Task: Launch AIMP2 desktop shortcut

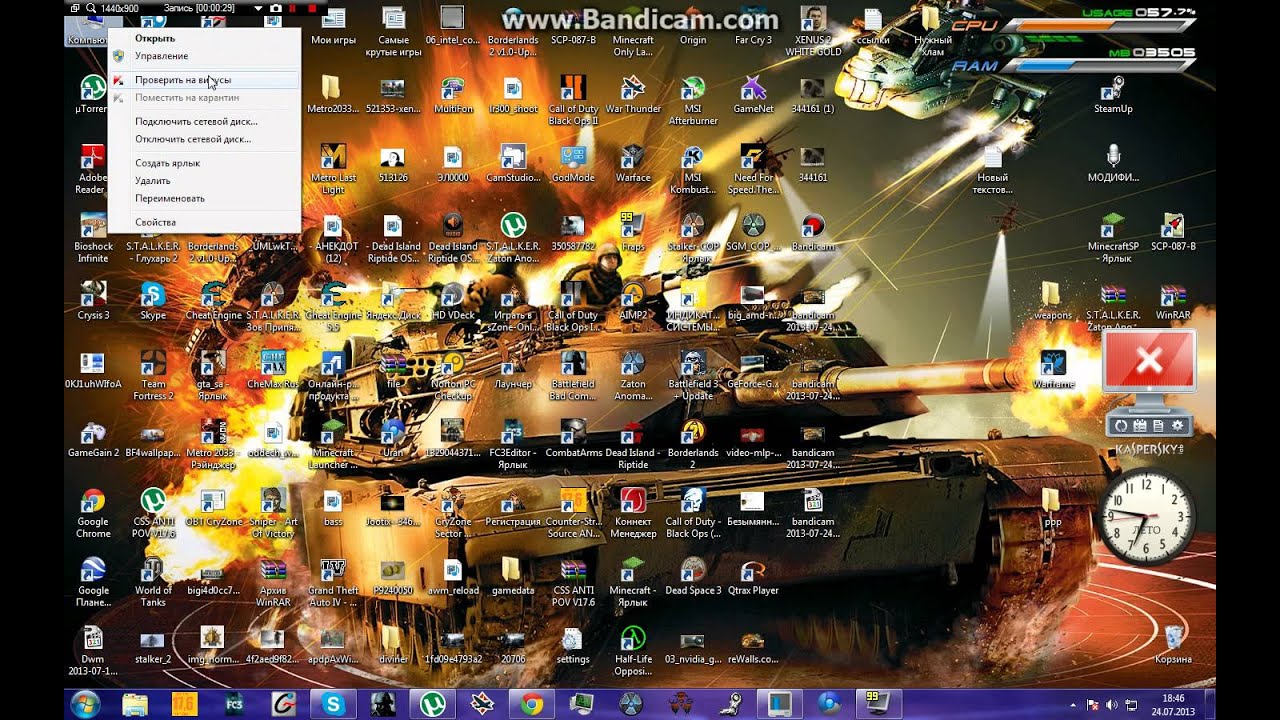Action: [x=633, y=300]
